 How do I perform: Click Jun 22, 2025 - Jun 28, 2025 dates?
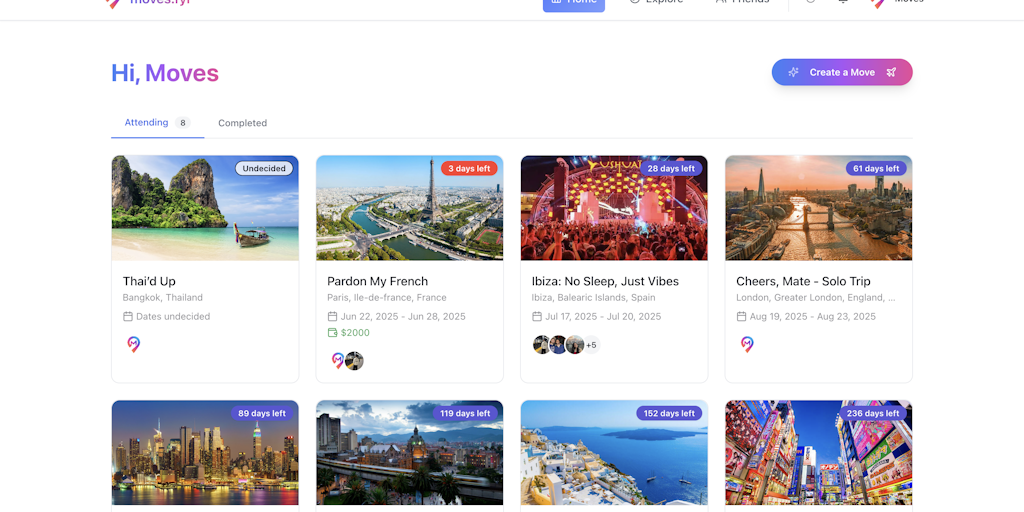tap(403, 317)
